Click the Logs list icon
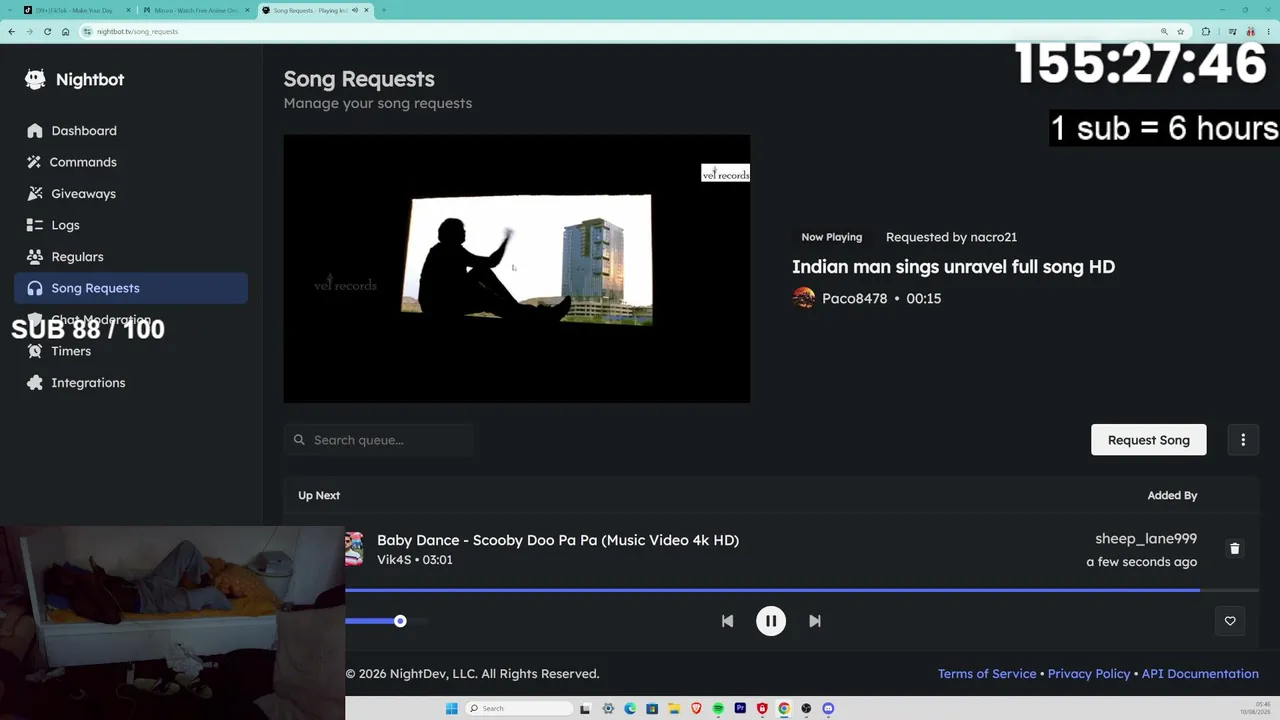1280x720 pixels. pos(35,225)
